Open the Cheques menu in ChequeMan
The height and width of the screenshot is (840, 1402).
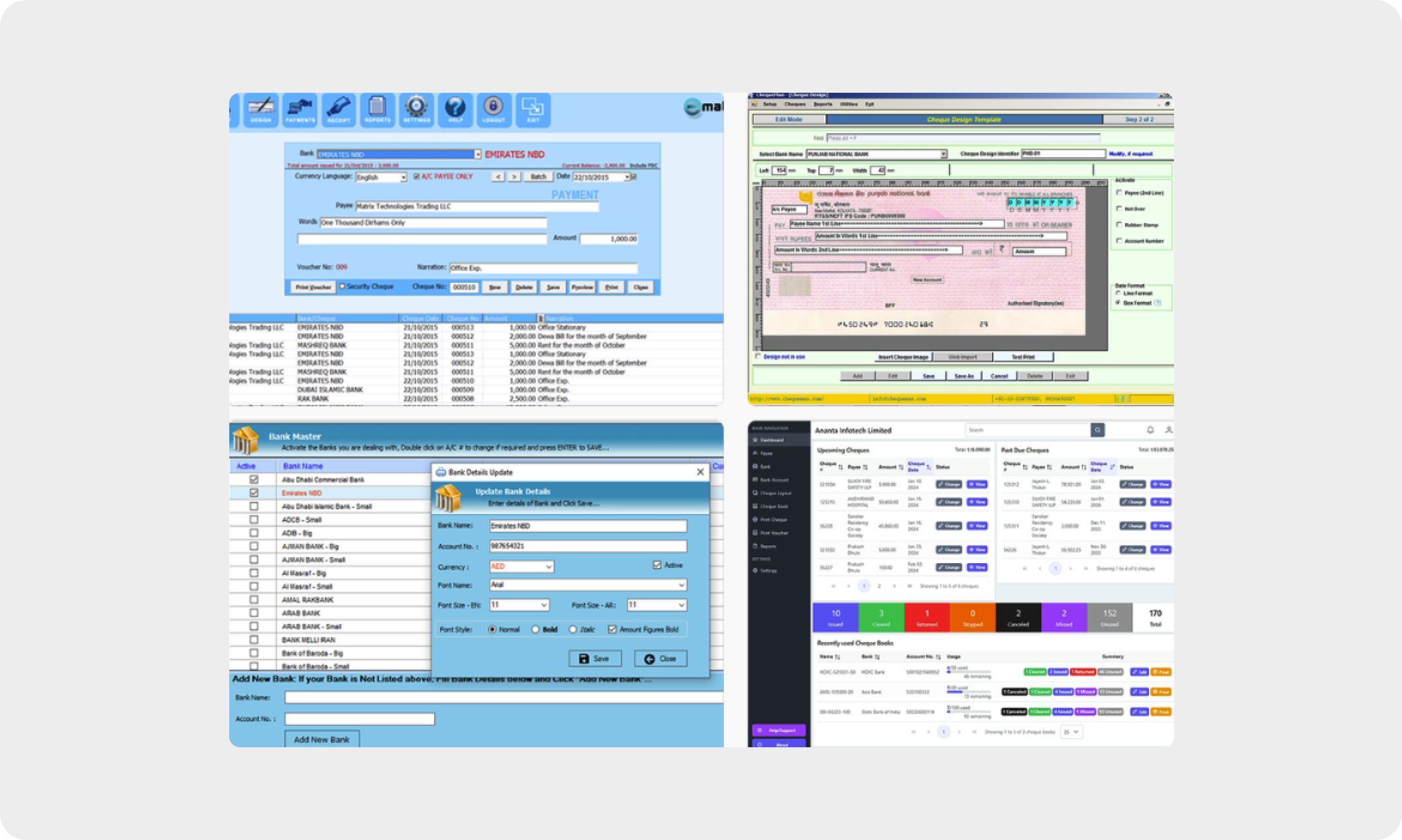(794, 104)
